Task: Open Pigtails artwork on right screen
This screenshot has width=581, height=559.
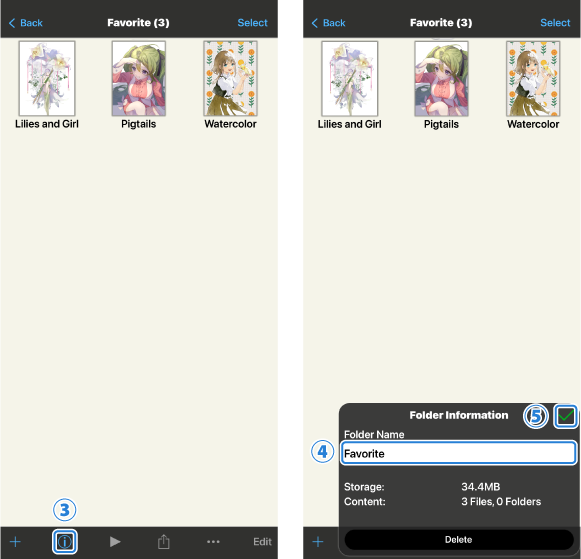Action: coord(441,79)
